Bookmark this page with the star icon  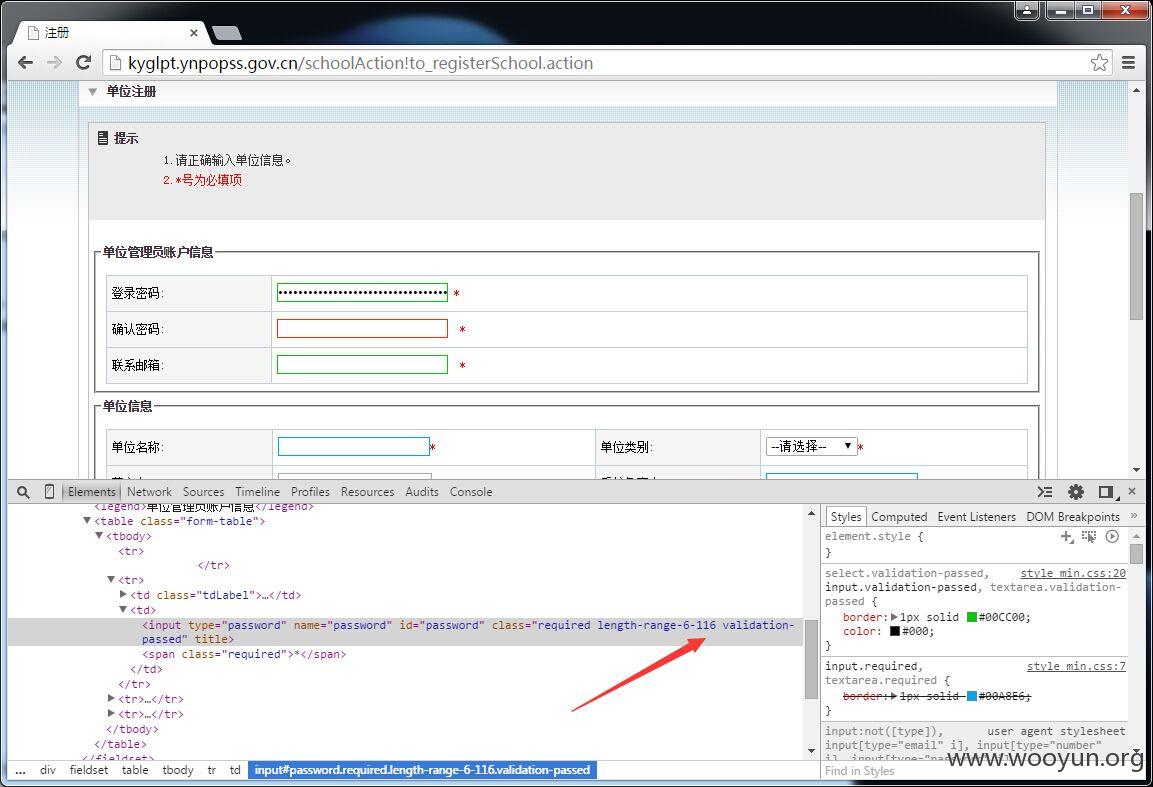click(1099, 63)
